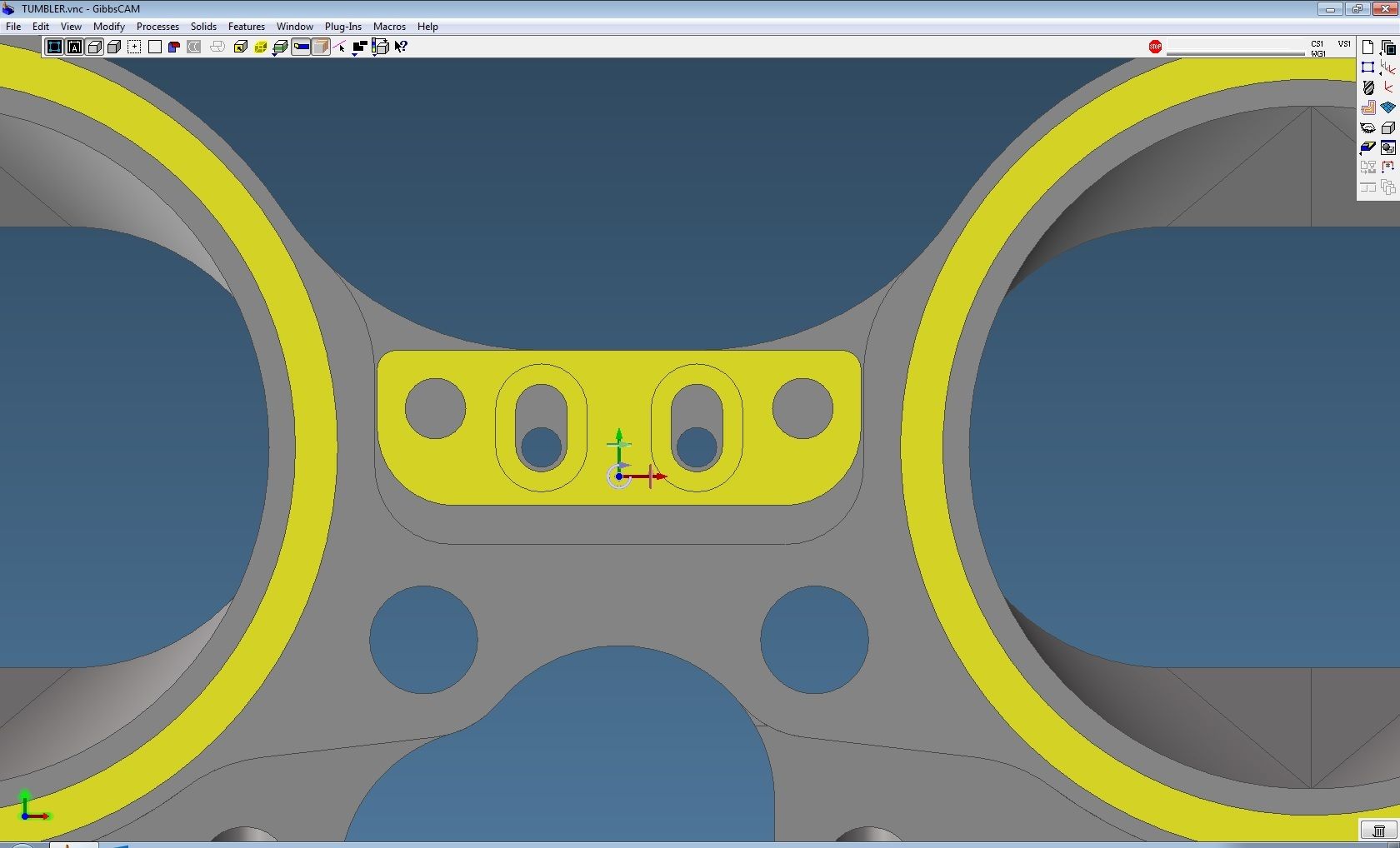
Task: Click the trash can icon at bottom right
Action: pos(1378,831)
